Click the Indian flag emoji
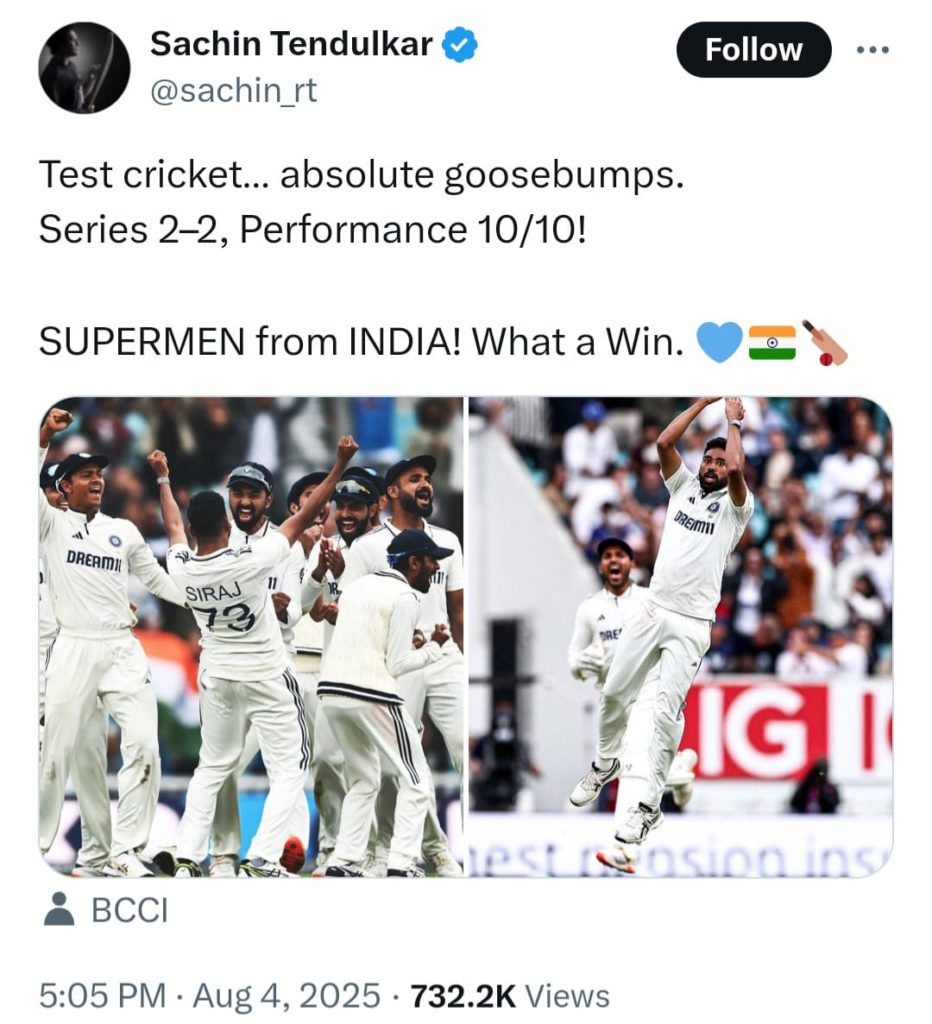 point(772,342)
